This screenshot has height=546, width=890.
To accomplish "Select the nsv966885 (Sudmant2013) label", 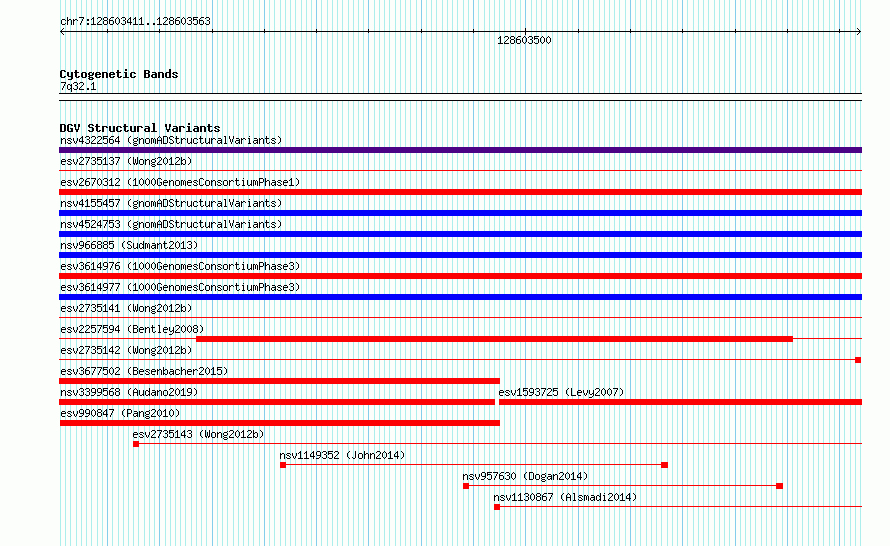I will 129,245.
